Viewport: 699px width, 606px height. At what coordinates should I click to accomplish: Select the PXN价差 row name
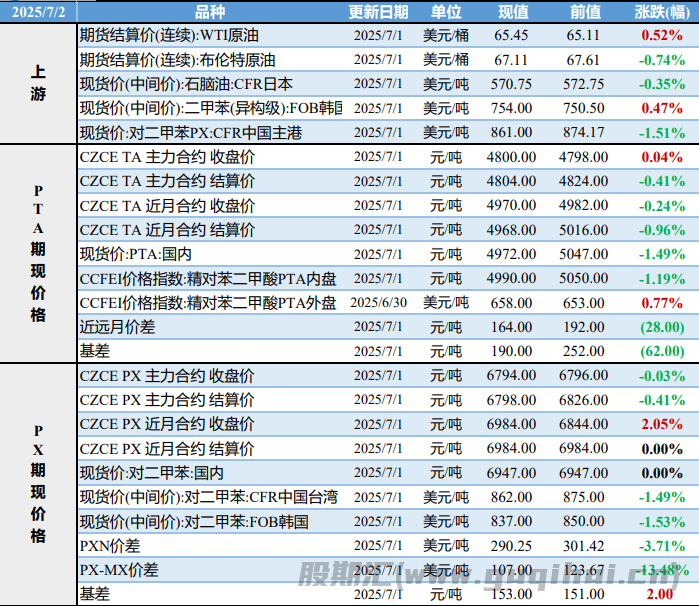(110, 546)
